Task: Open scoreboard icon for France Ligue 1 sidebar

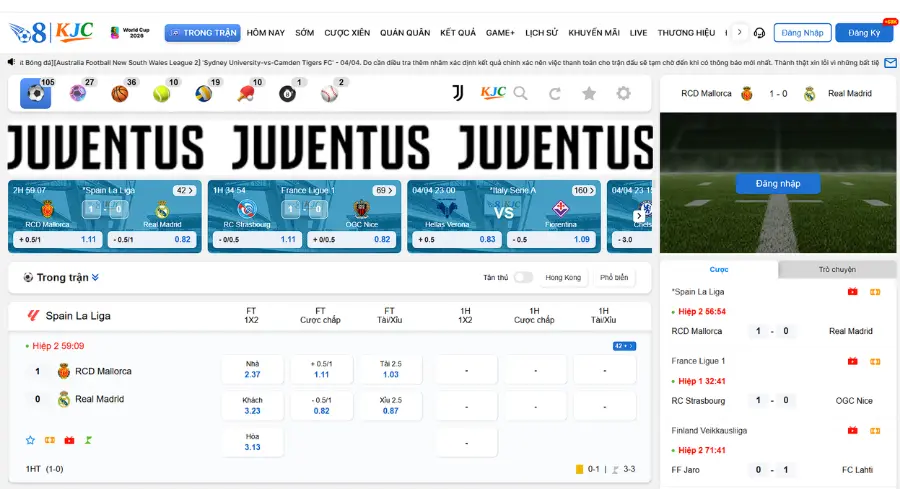Action: [x=875, y=361]
